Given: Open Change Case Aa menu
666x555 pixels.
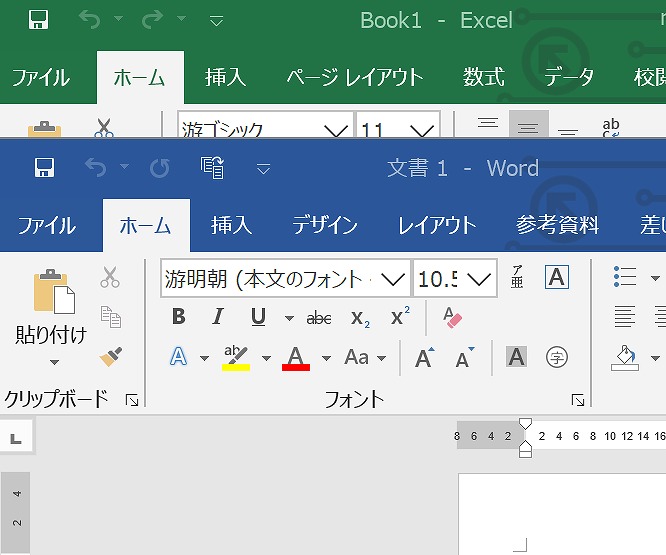Looking at the screenshot, I should 365,358.
